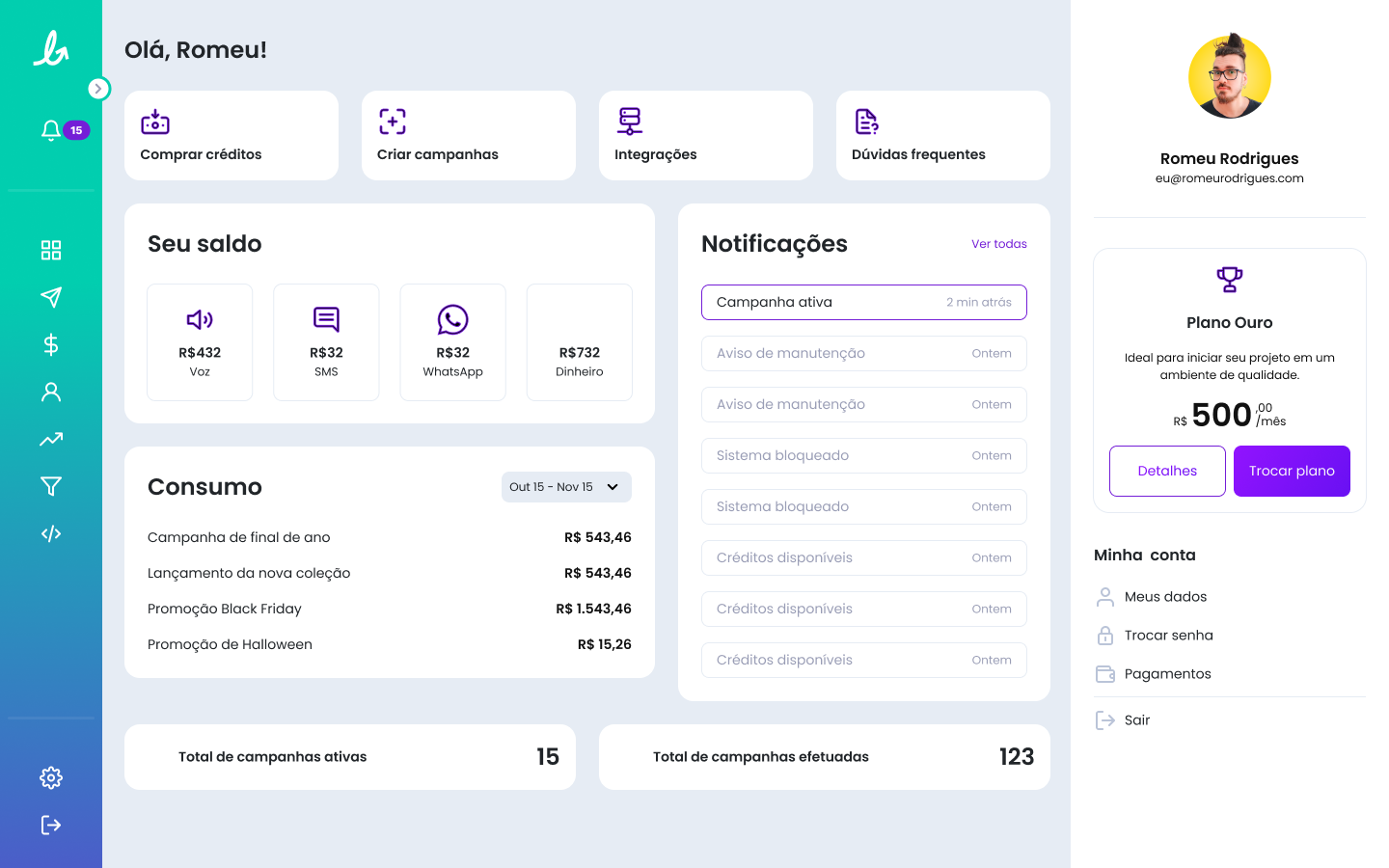Open the paper plane campaigns icon
Image resolution: width=1389 pixels, height=868 pixels.
[x=51, y=297]
